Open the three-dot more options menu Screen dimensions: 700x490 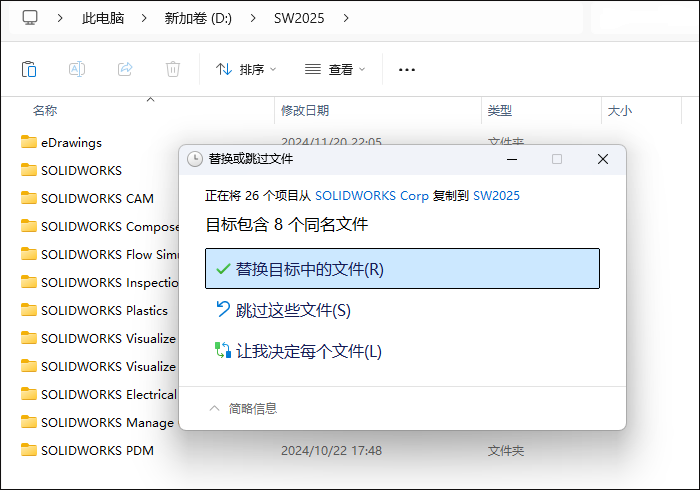tap(407, 70)
